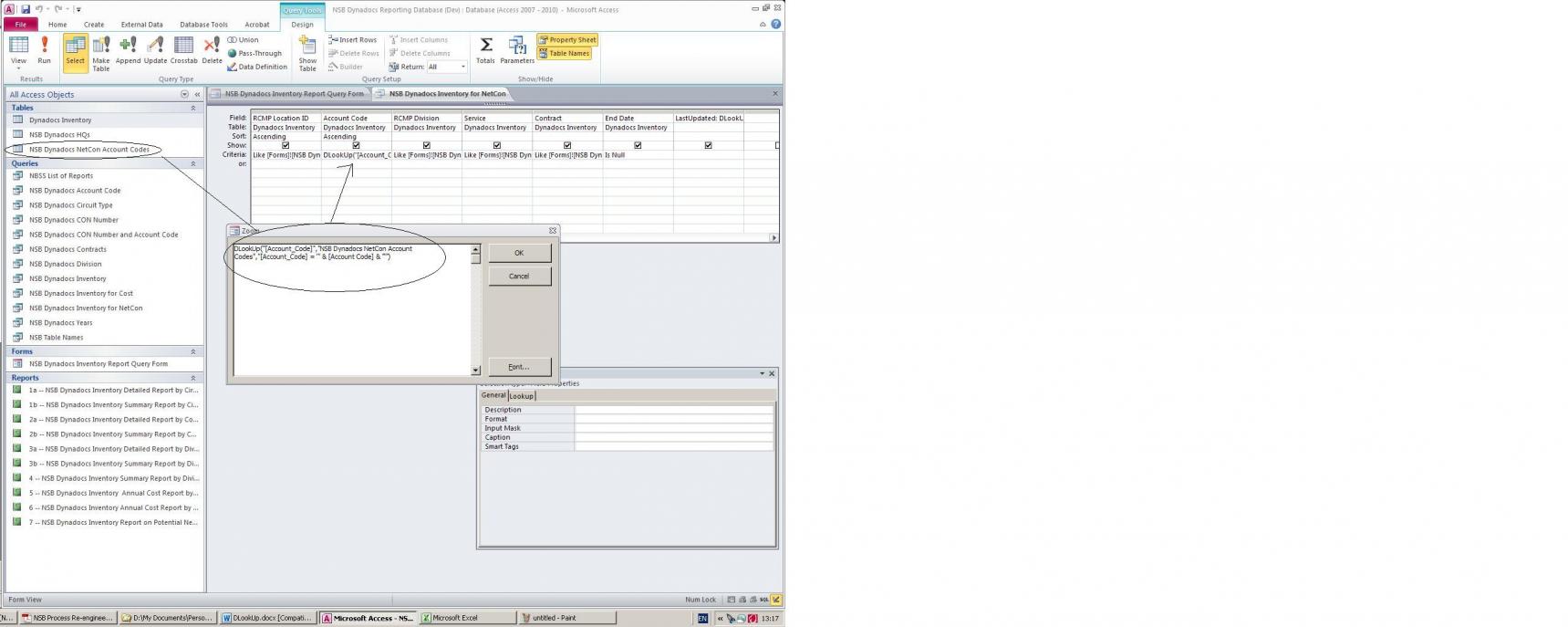Pick the Union query option
Image resolution: width=1568 pixels, height=627 pixels.
(x=243, y=40)
